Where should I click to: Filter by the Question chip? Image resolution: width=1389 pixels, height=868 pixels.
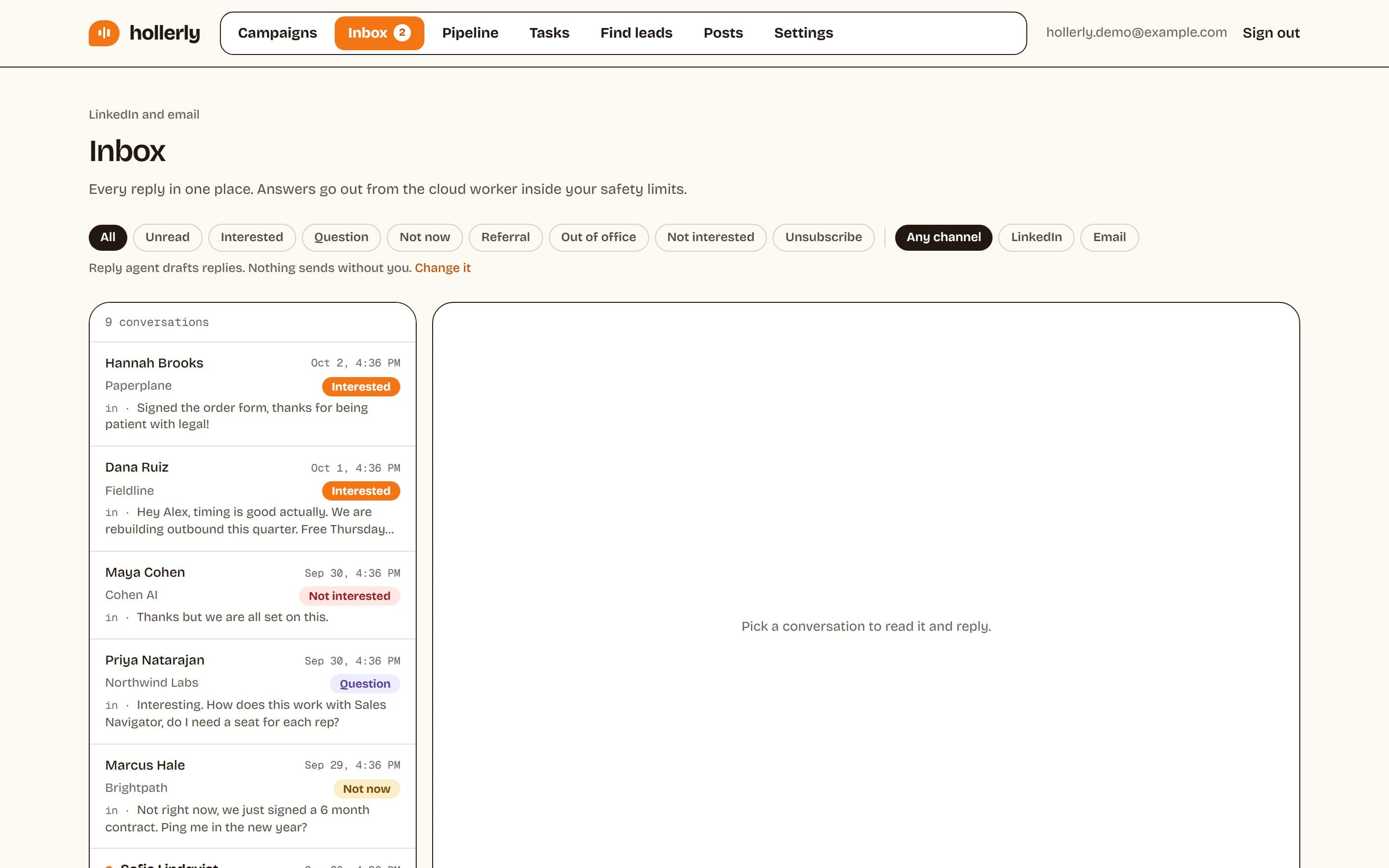click(x=341, y=237)
